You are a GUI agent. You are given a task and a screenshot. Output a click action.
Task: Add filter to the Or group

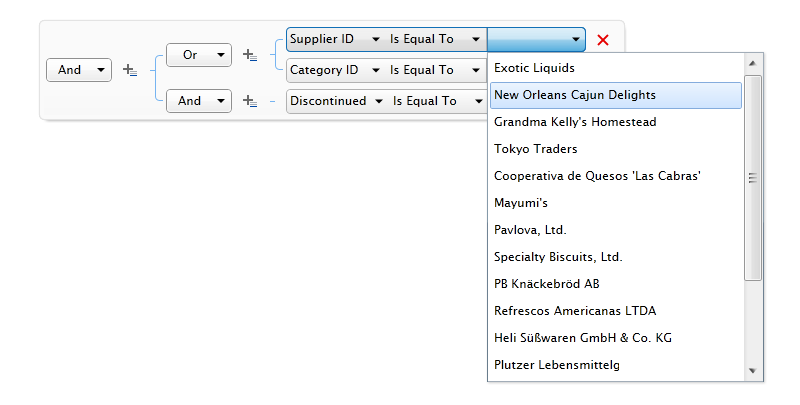(x=249, y=55)
